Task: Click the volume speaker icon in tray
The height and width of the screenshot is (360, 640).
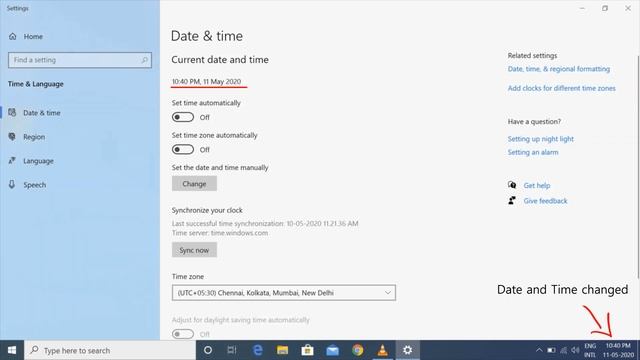Action: (576, 350)
